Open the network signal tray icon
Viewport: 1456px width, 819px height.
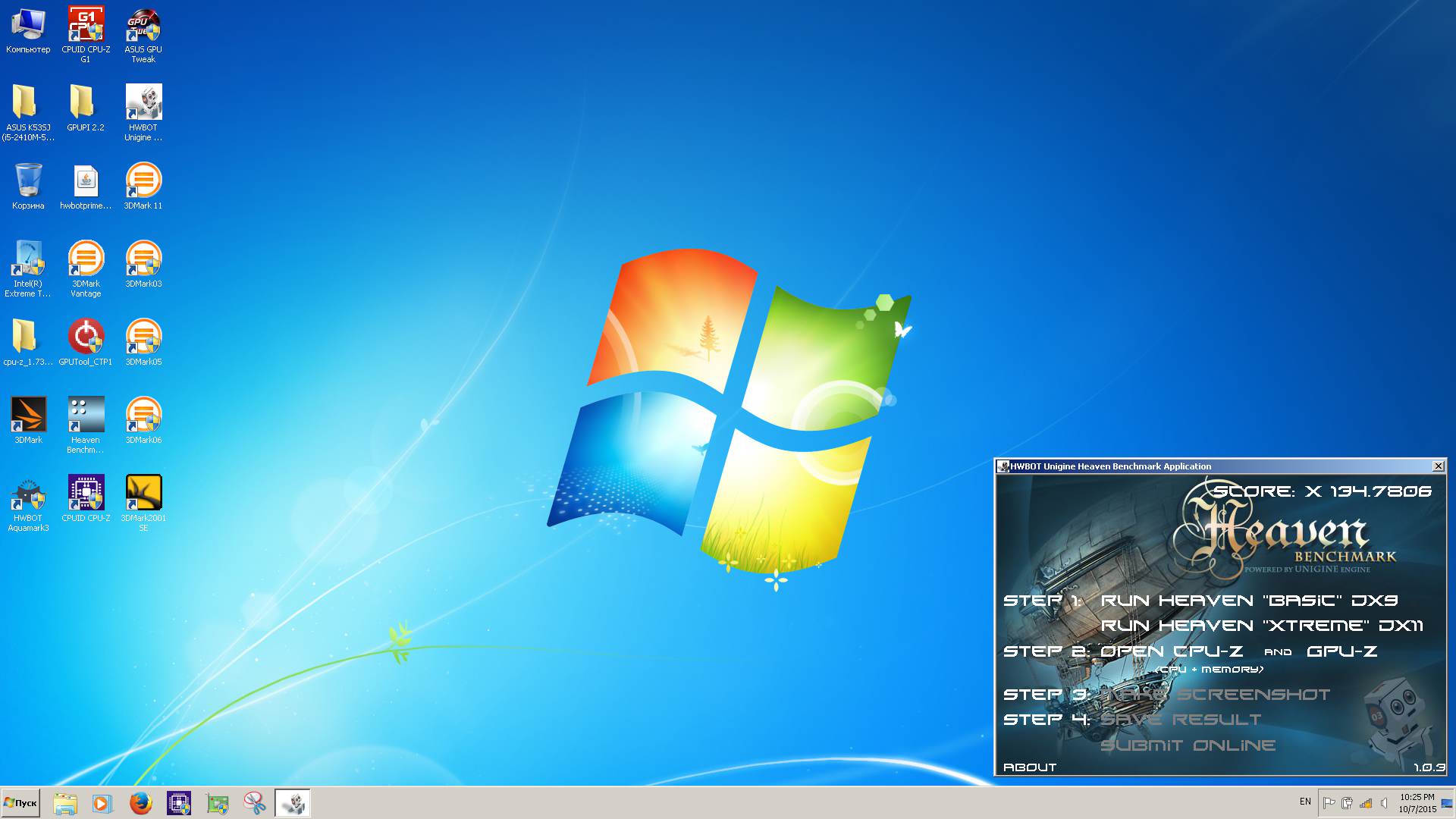(x=1366, y=803)
